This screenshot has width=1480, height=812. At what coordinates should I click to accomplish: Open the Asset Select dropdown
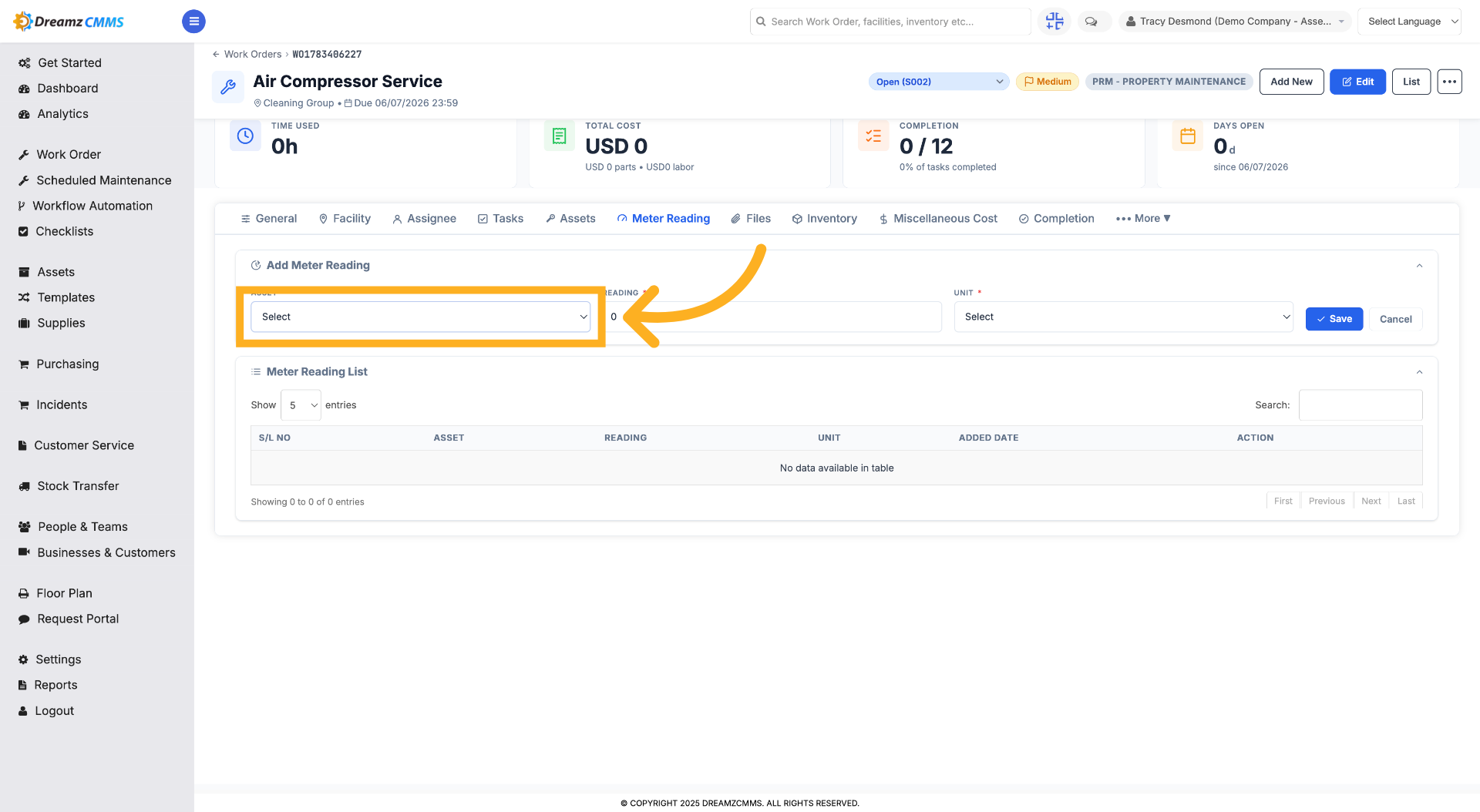(421, 317)
